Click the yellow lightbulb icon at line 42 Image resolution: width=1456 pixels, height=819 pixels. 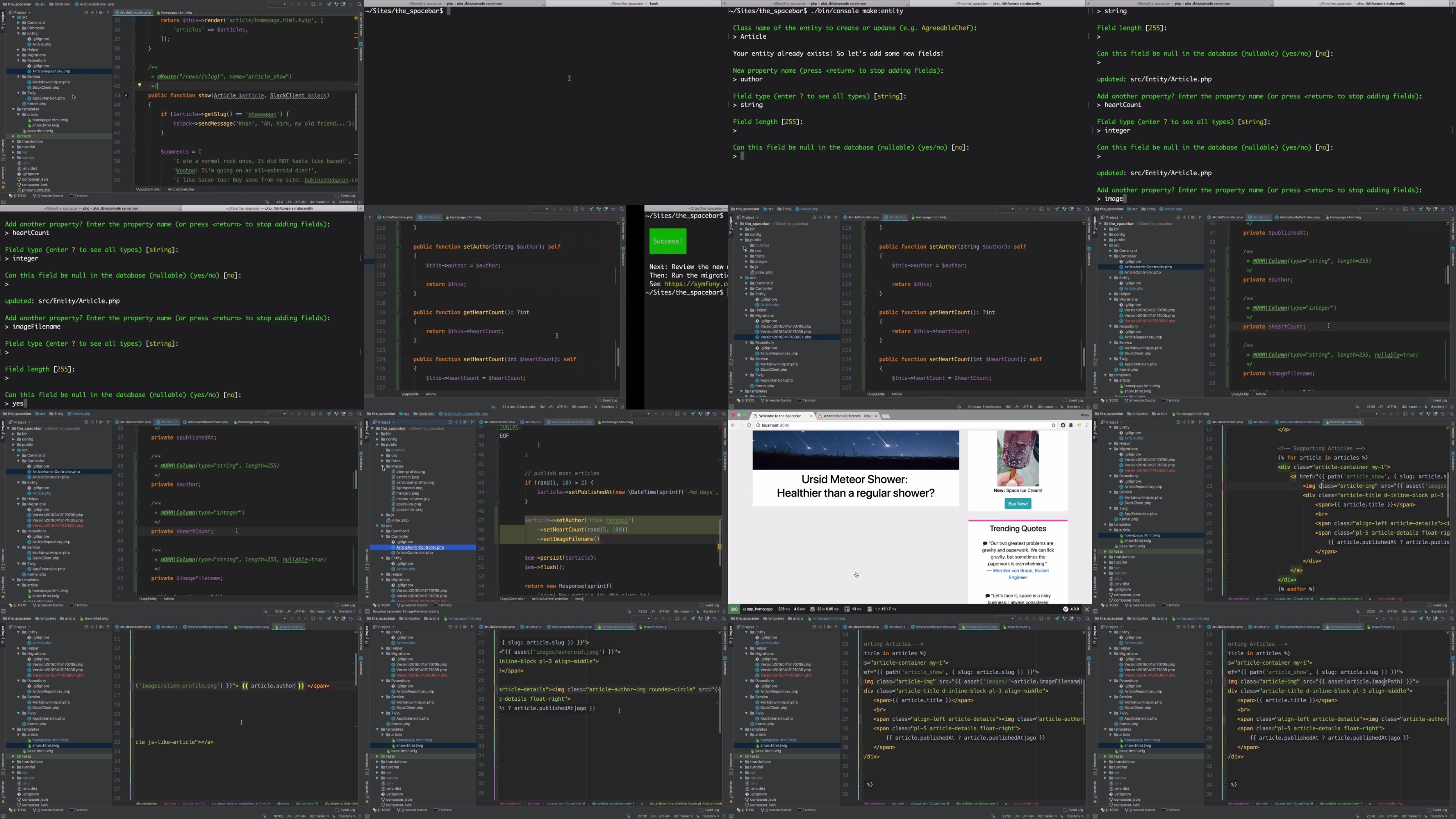click(x=140, y=86)
